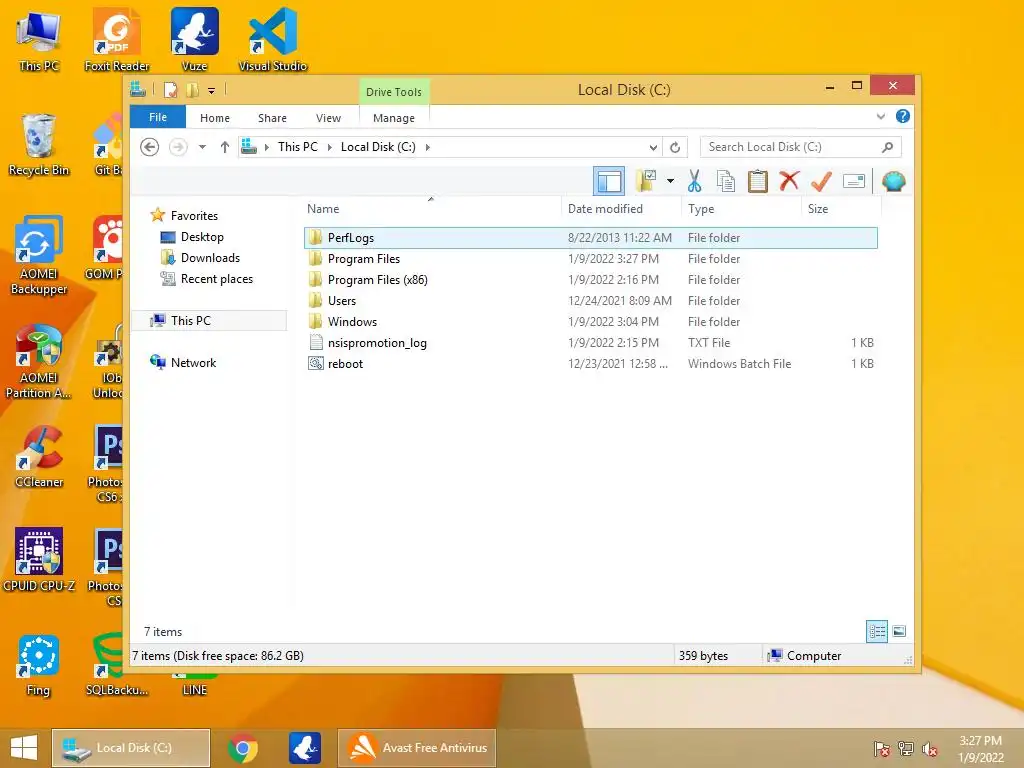Open Customize Quick Access Toolbar dropdown
Screen dimensions: 1024x768
(212, 90)
